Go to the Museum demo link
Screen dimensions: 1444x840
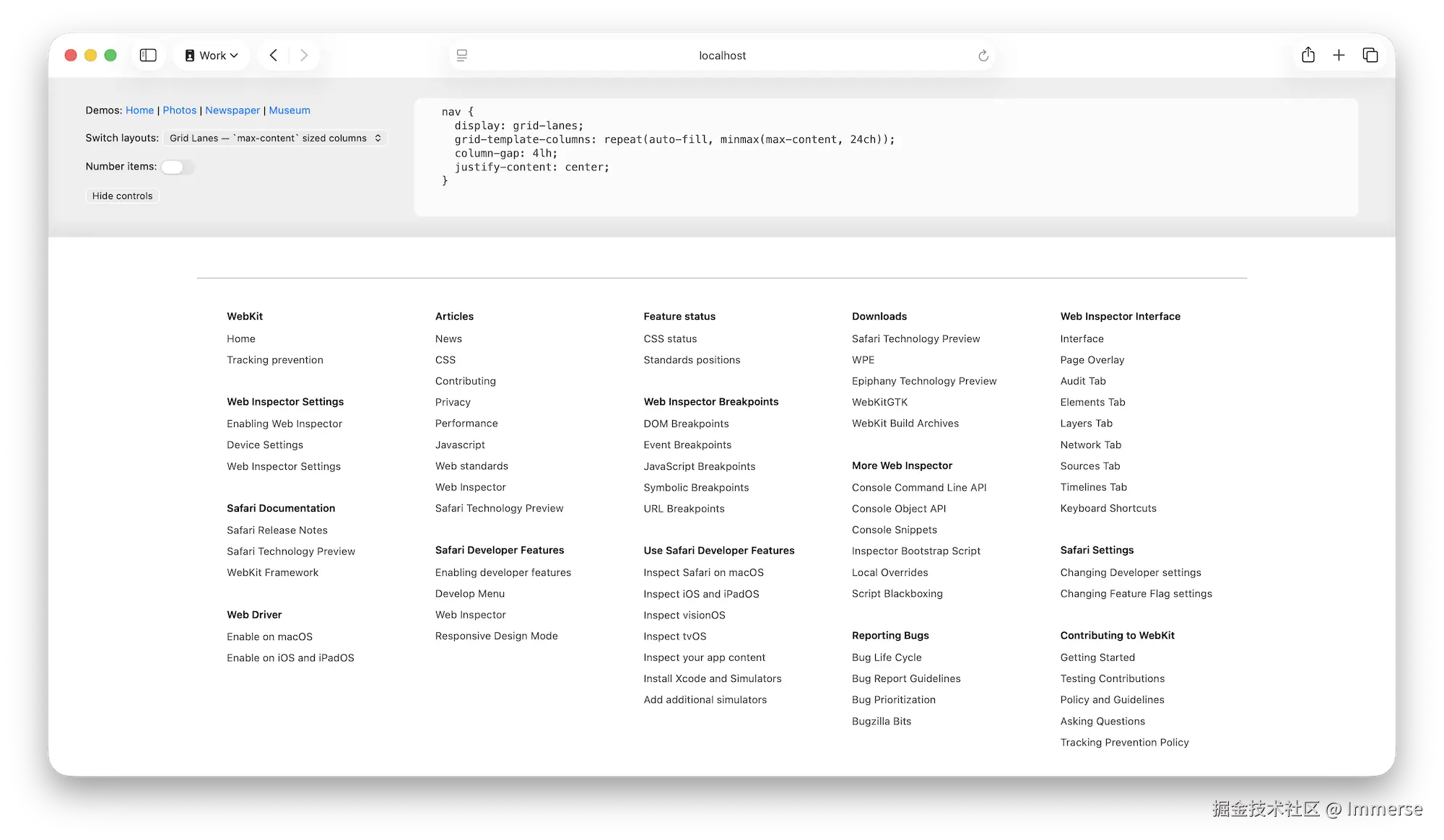pos(290,110)
